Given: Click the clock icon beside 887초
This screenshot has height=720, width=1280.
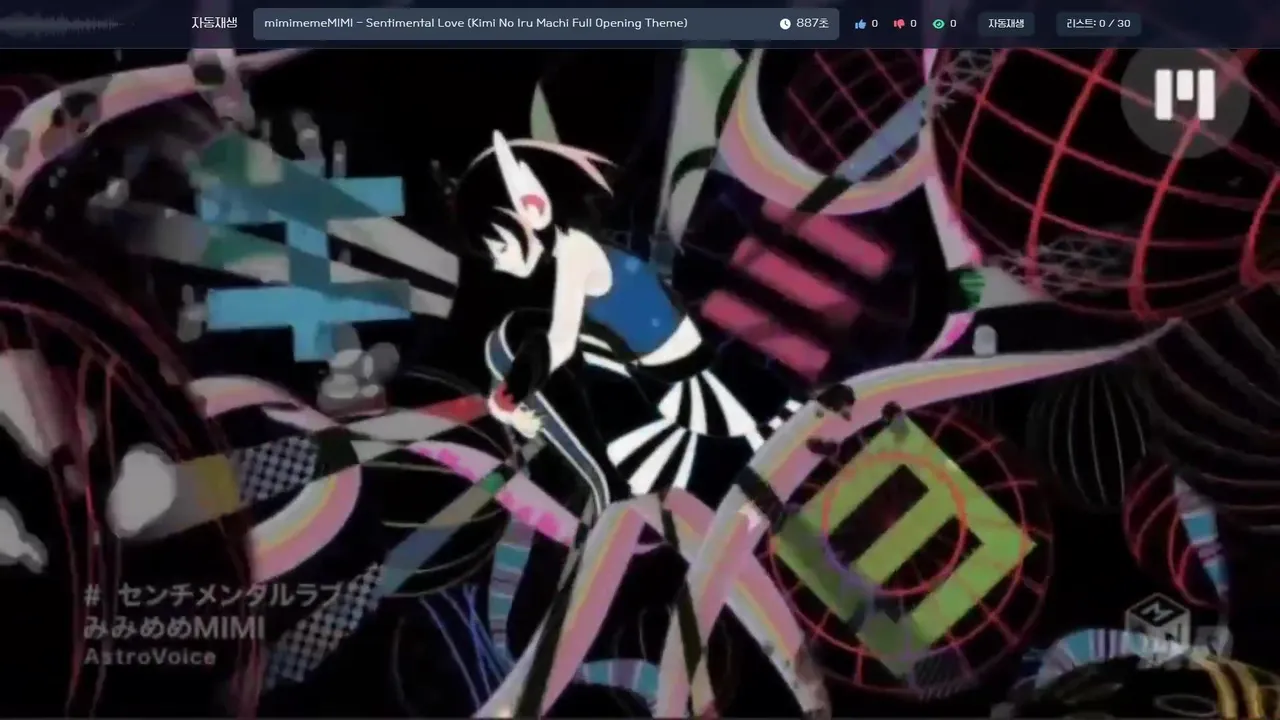Looking at the screenshot, I should [785, 24].
